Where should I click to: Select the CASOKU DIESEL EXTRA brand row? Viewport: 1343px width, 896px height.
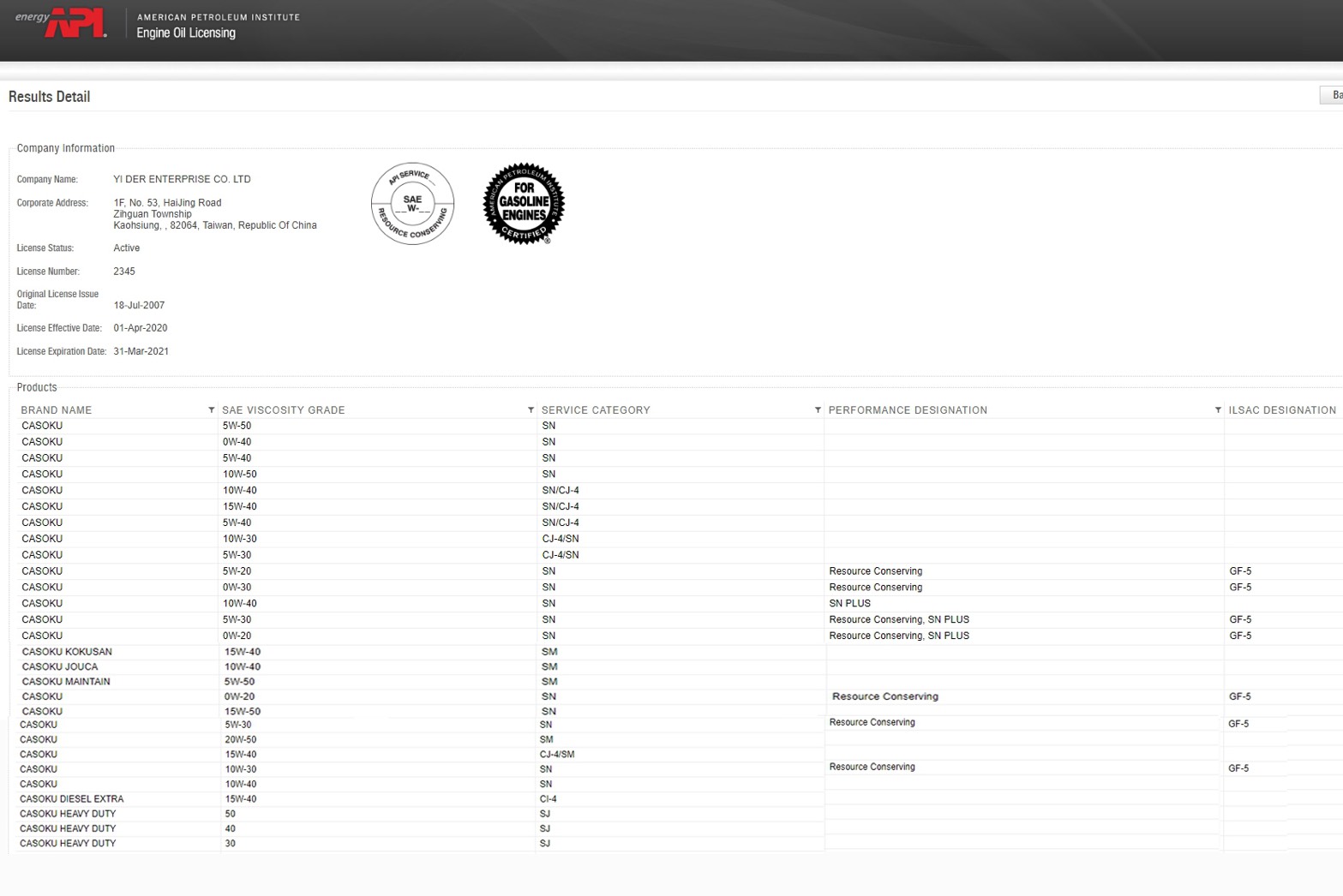point(72,799)
